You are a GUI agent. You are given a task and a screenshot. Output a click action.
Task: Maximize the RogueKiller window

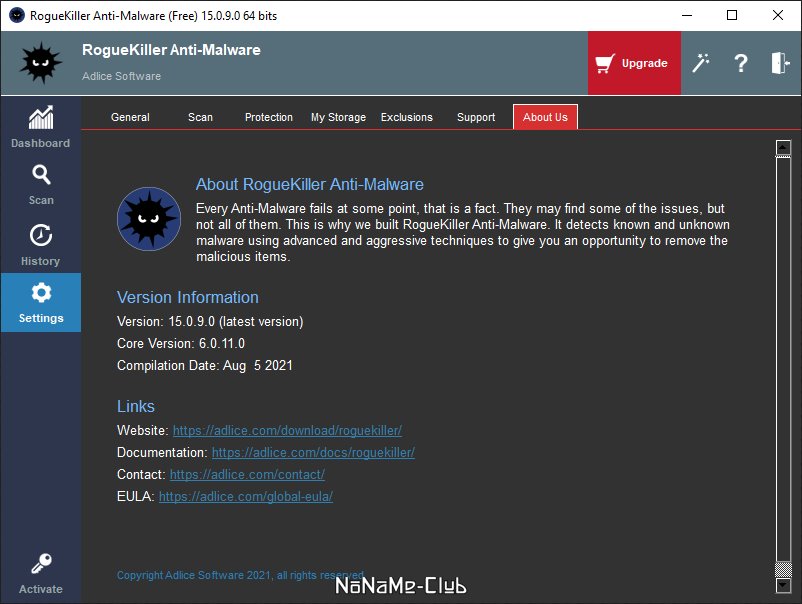tap(732, 15)
